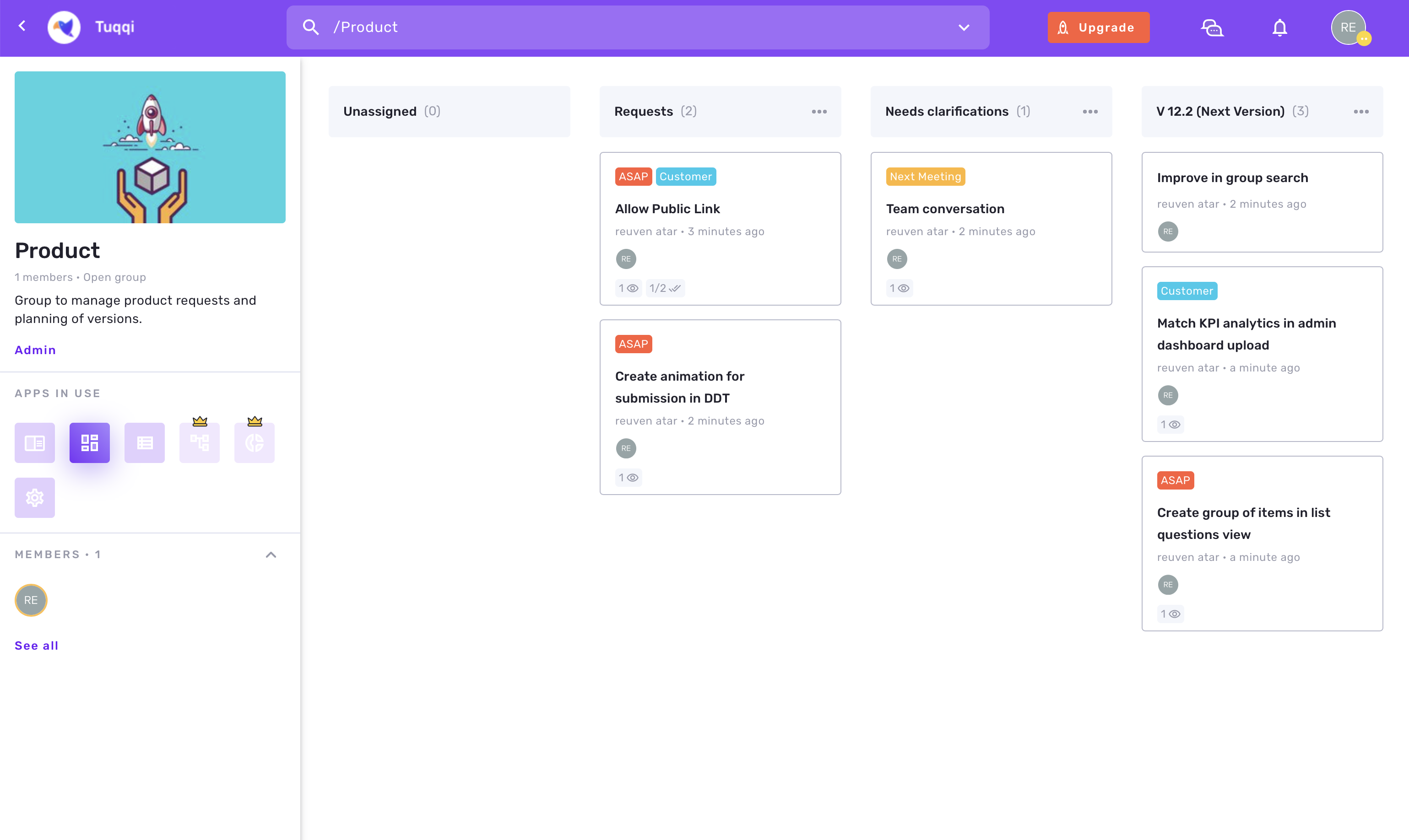
Task: Select the Requests column header
Action: point(721,112)
